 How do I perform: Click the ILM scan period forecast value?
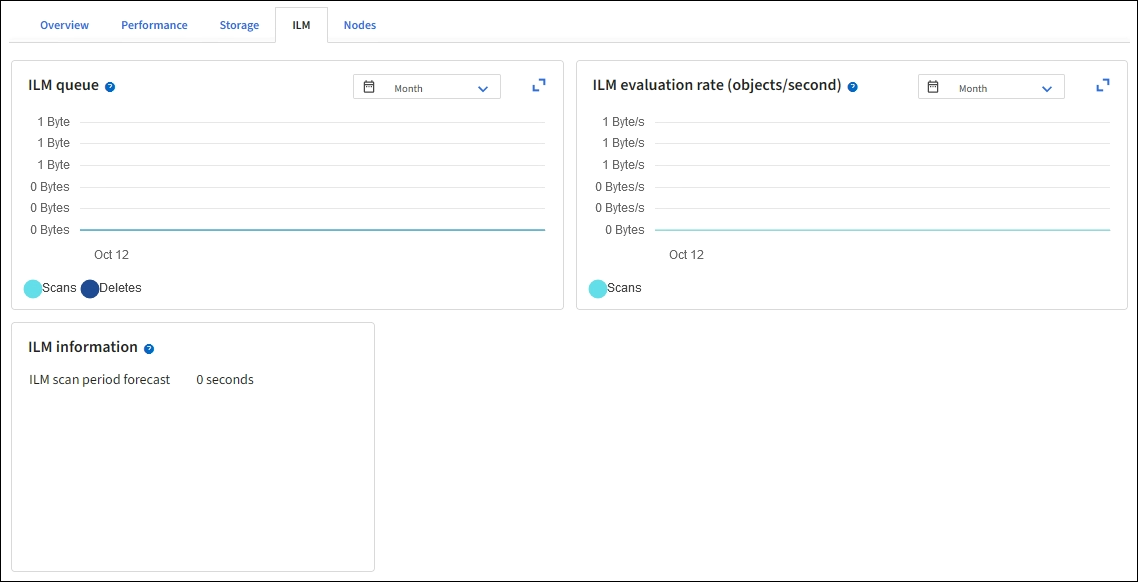click(x=225, y=380)
